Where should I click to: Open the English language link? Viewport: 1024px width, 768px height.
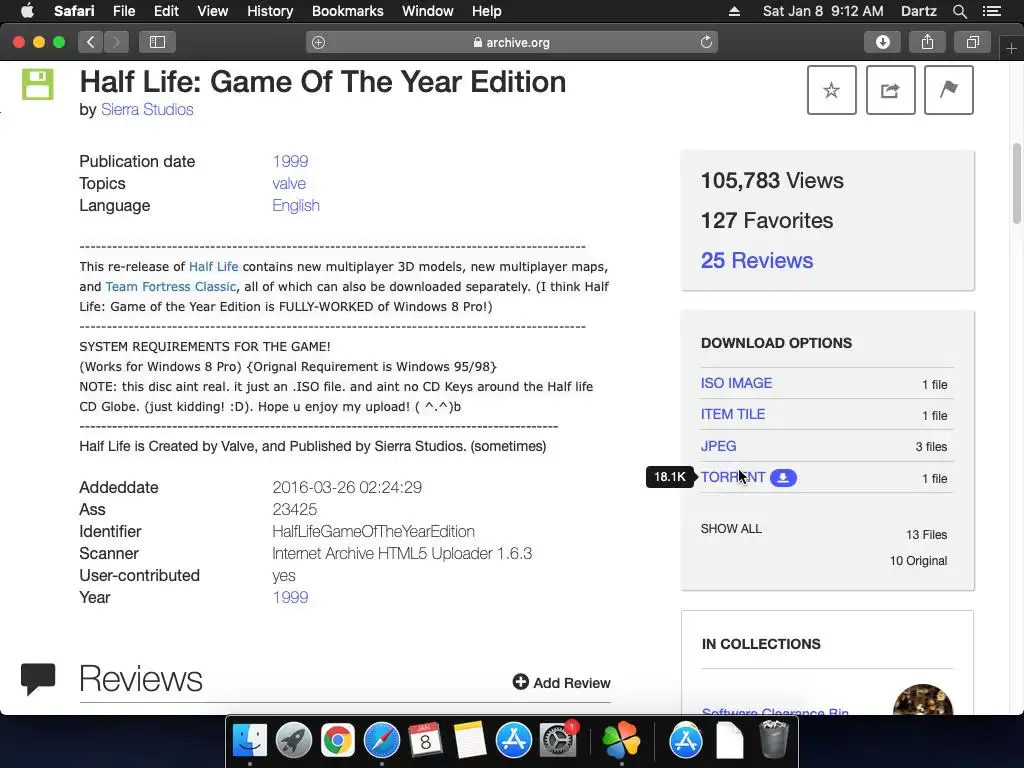point(296,206)
